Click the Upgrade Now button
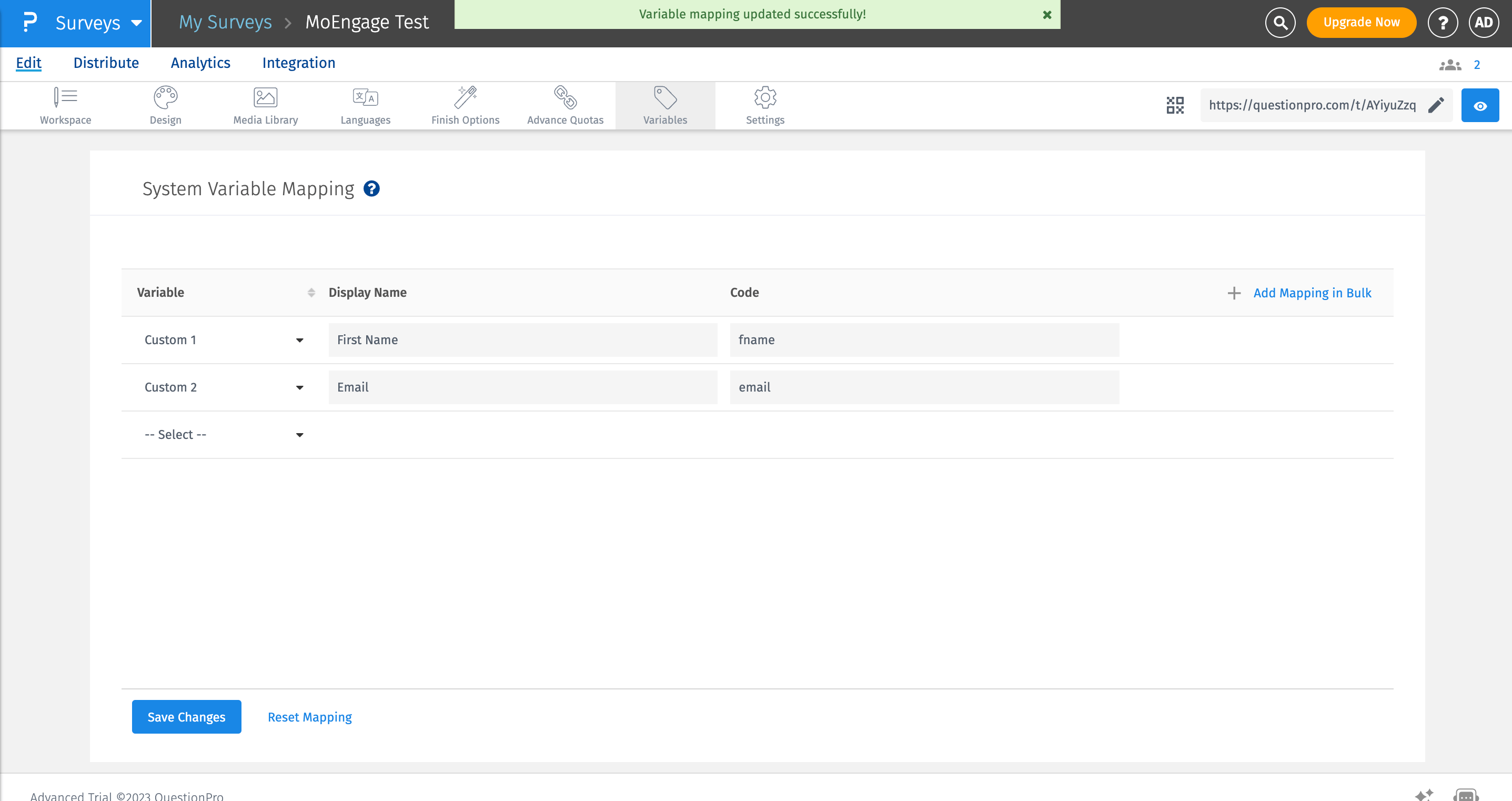Viewport: 1512px width, 801px height. tap(1361, 22)
